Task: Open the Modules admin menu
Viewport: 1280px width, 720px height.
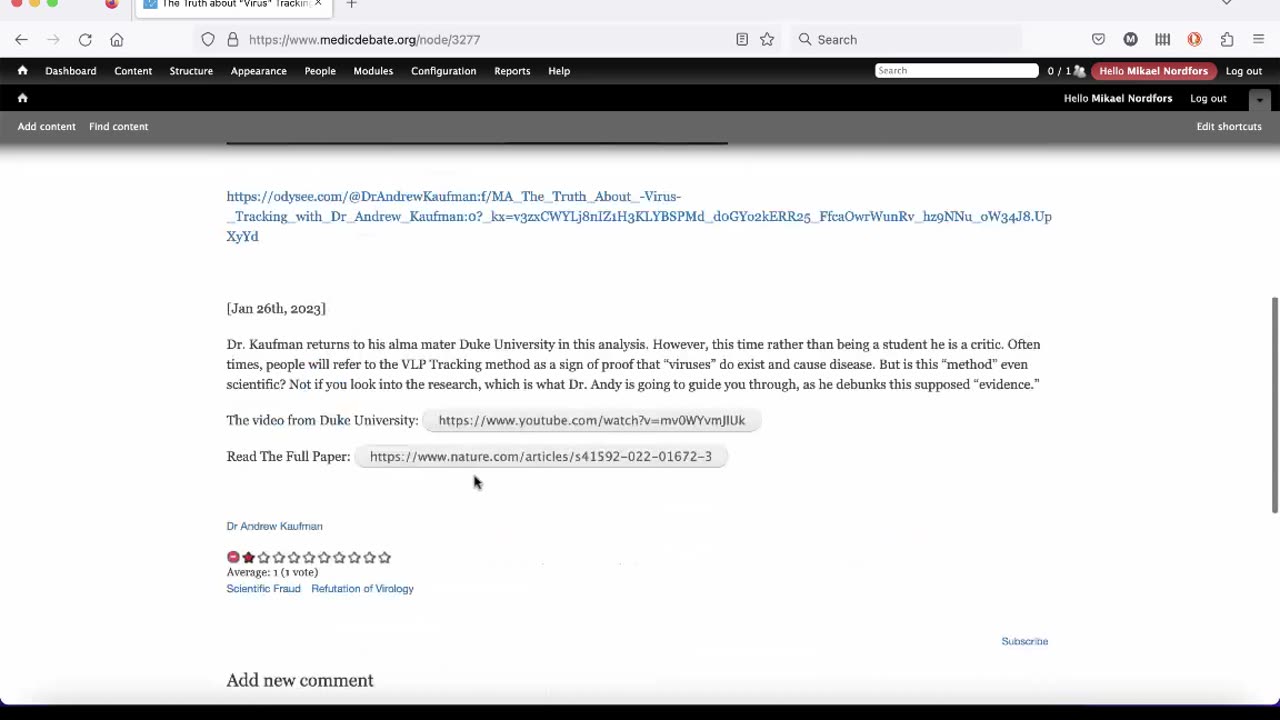Action: point(373,71)
